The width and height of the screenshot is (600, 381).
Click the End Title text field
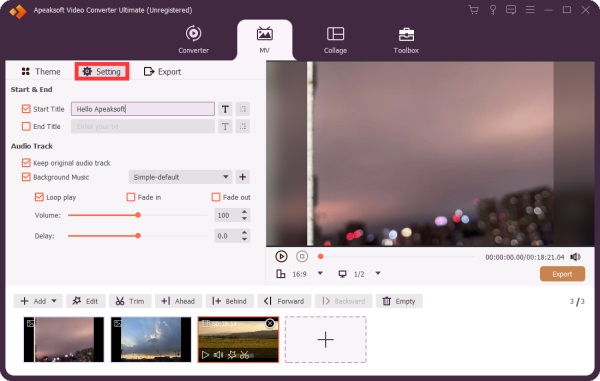click(x=143, y=127)
